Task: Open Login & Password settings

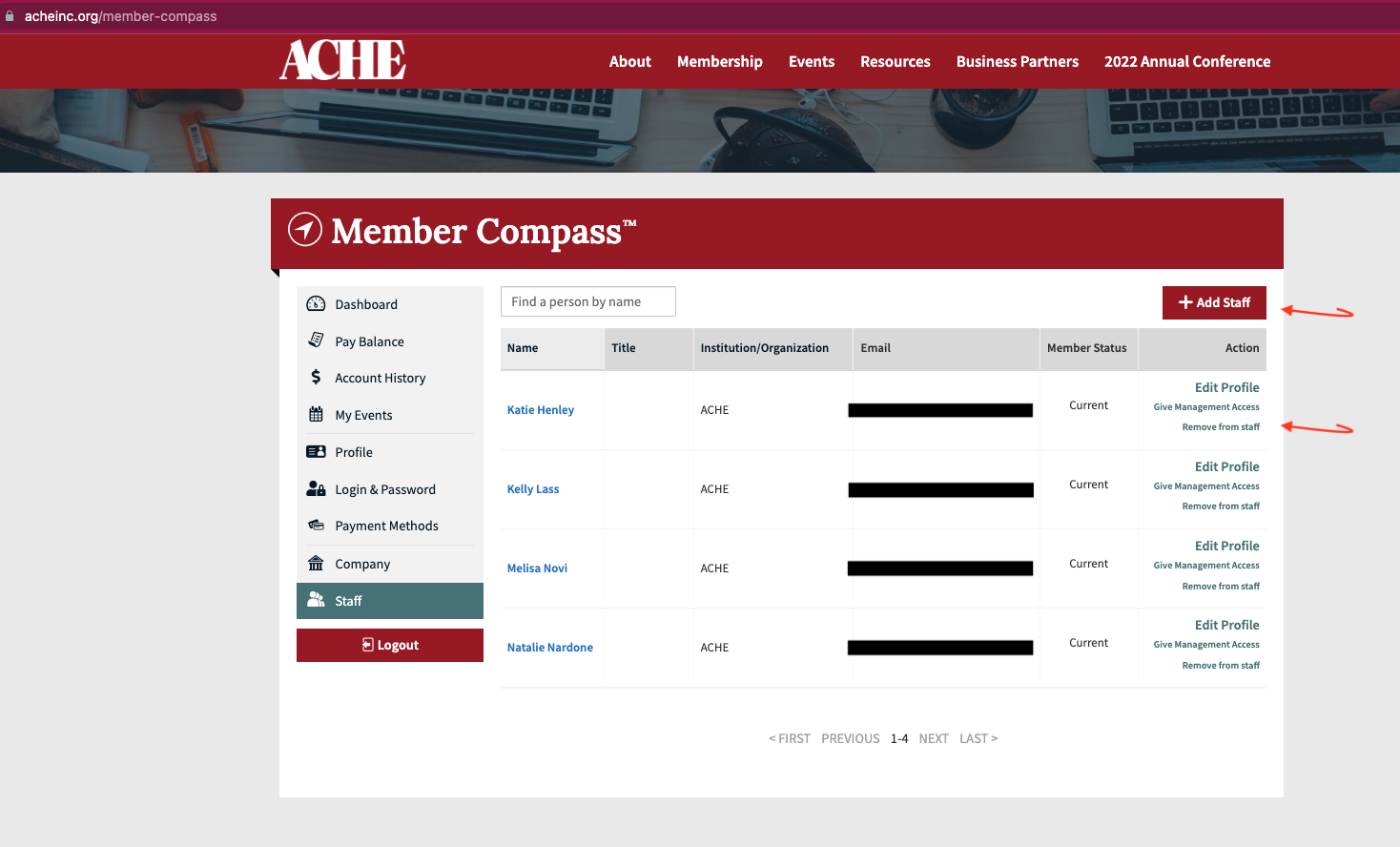Action: (390, 489)
